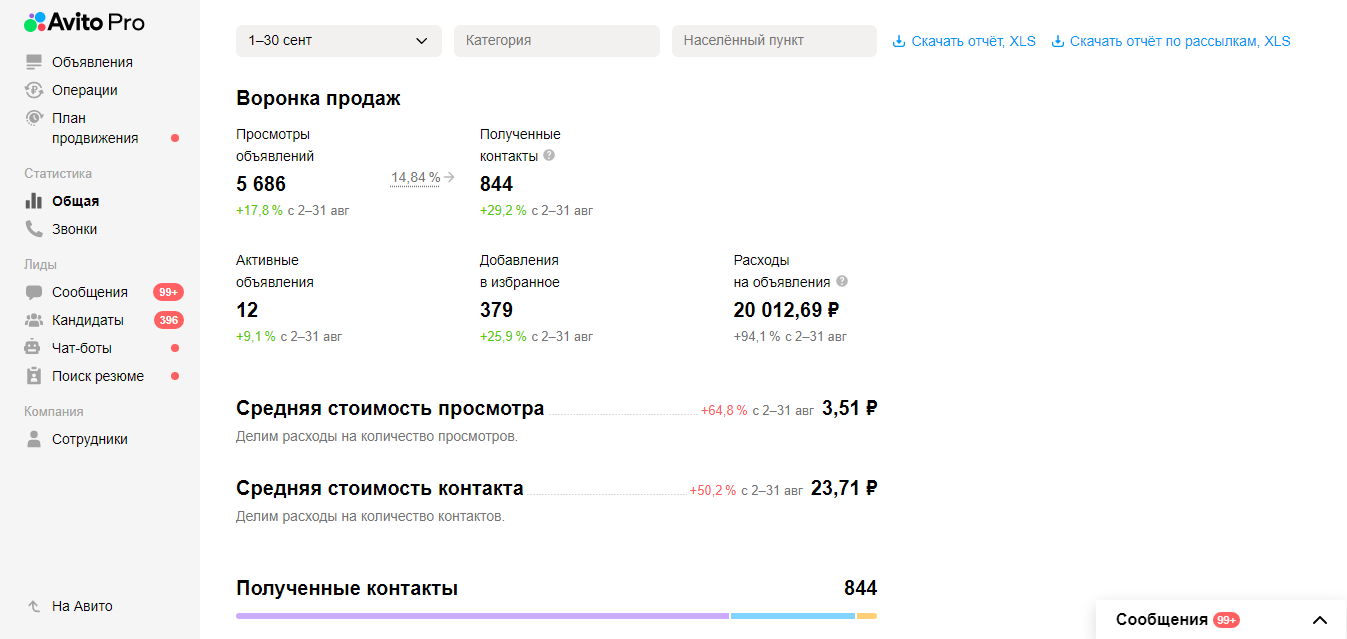1347x639 pixels.
Task: Click the Операции ruble icon
Action: [x=34, y=90]
